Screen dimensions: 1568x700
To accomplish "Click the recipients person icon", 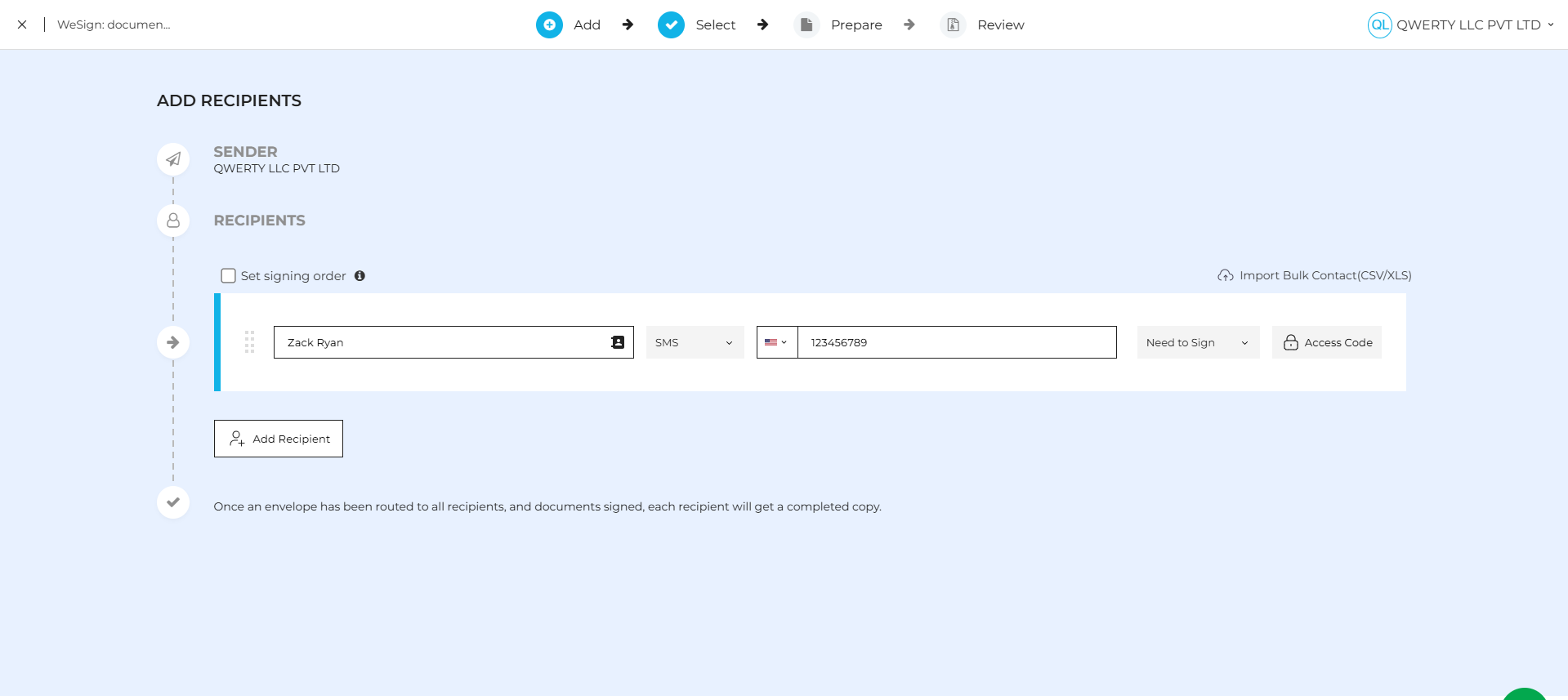I will pos(173,221).
